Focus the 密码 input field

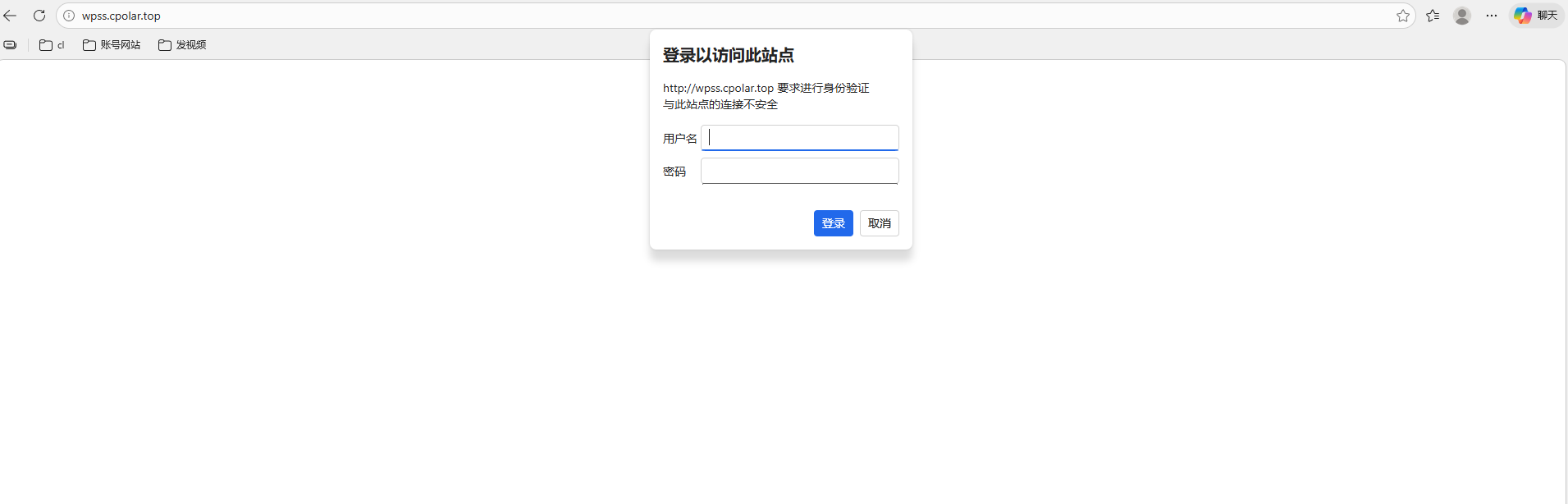coord(800,171)
